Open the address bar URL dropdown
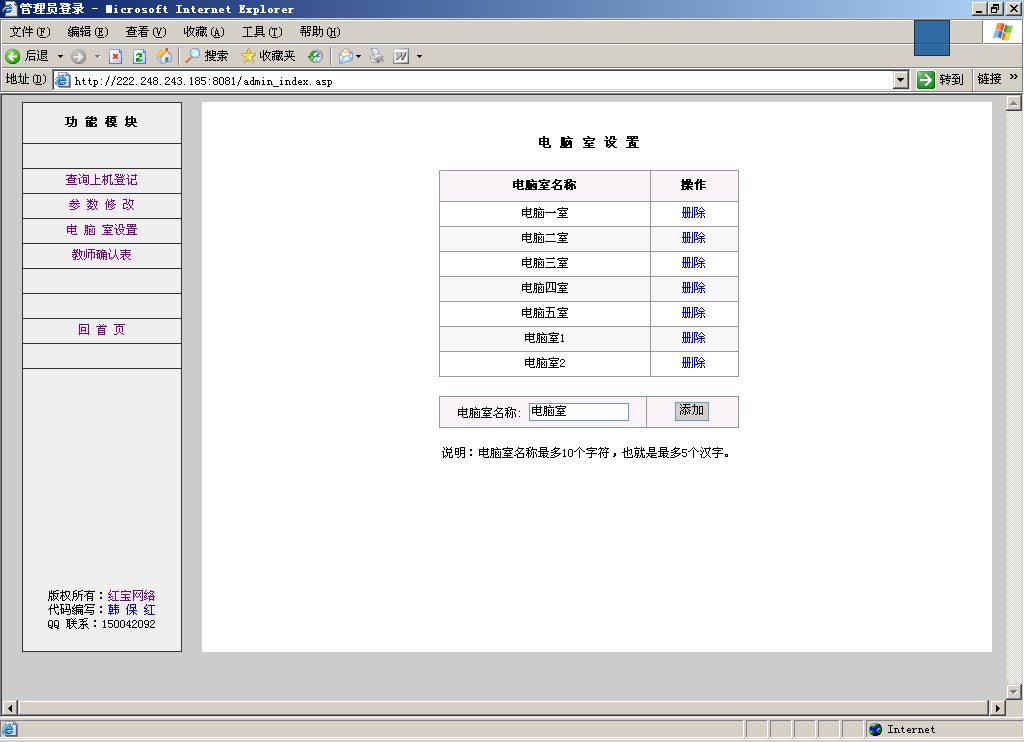The width and height of the screenshot is (1024, 742). [x=899, y=78]
